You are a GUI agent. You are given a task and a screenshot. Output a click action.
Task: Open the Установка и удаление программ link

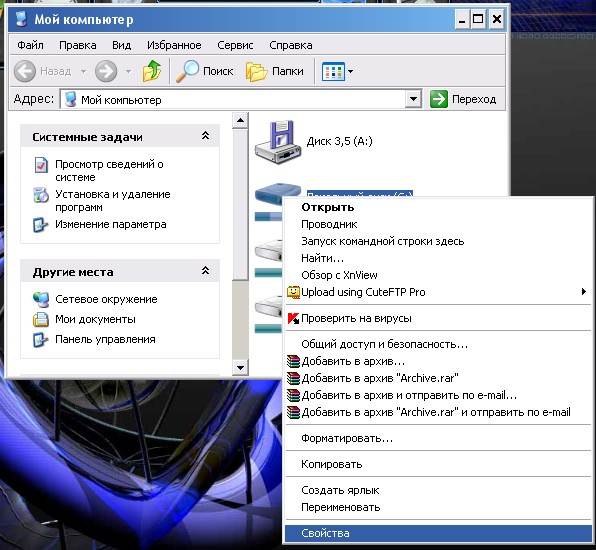pos(113,201)
